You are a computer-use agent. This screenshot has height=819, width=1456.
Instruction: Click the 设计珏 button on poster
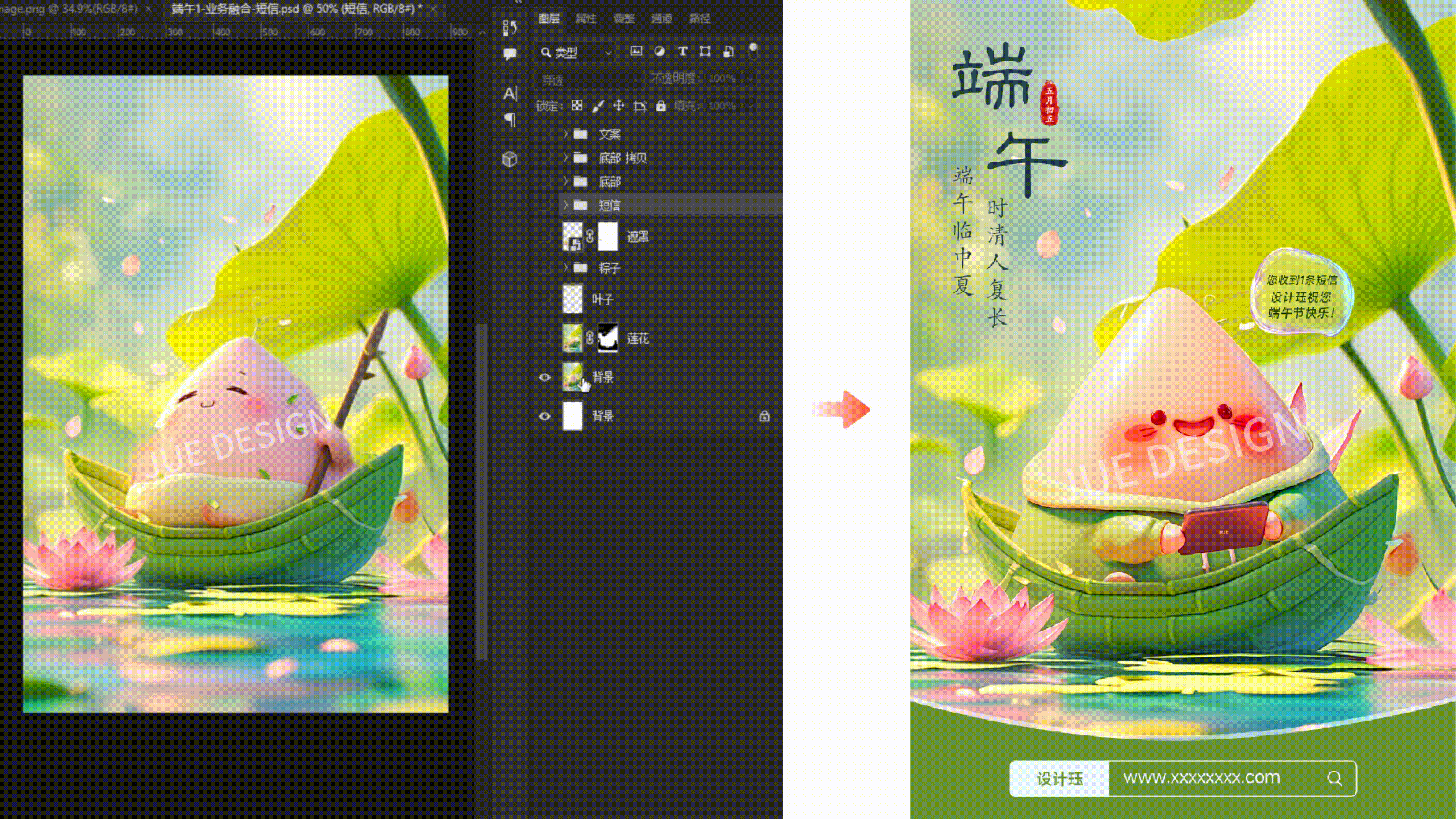[x=1060, y=779]
